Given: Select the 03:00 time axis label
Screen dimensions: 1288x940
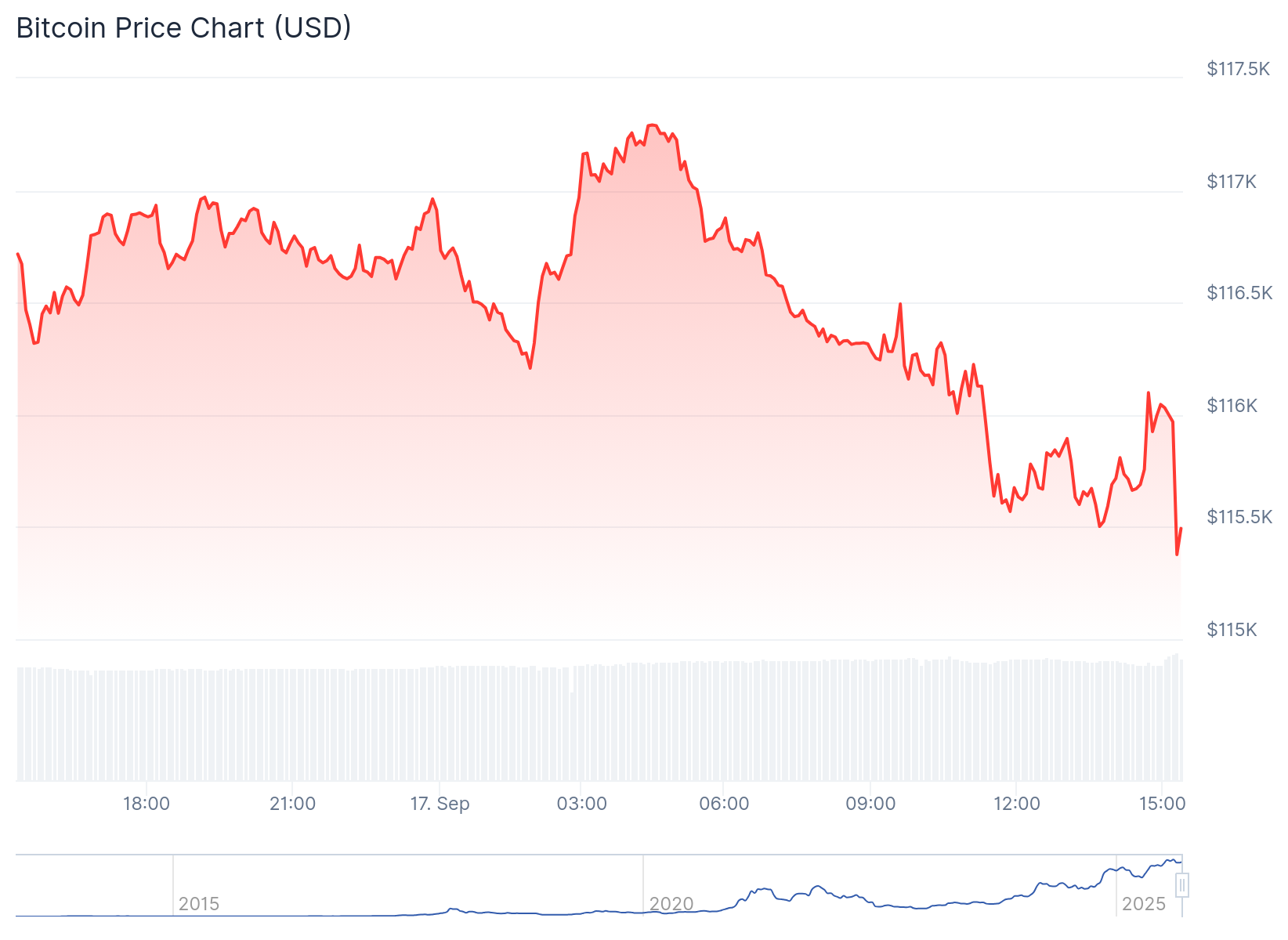Looking at the screenshot, I should coord(581,804).
